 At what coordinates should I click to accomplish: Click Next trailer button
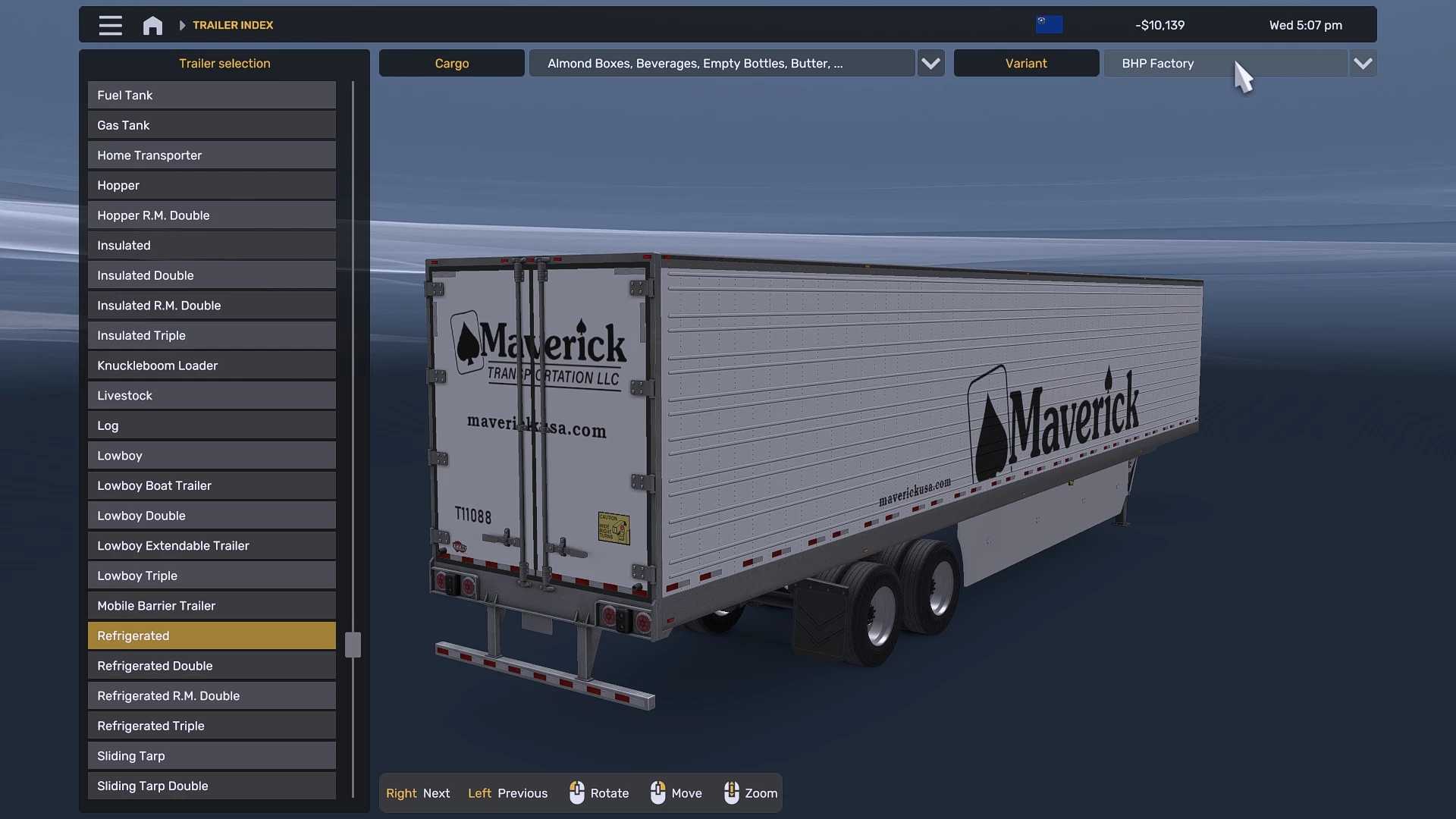point(419,792)
